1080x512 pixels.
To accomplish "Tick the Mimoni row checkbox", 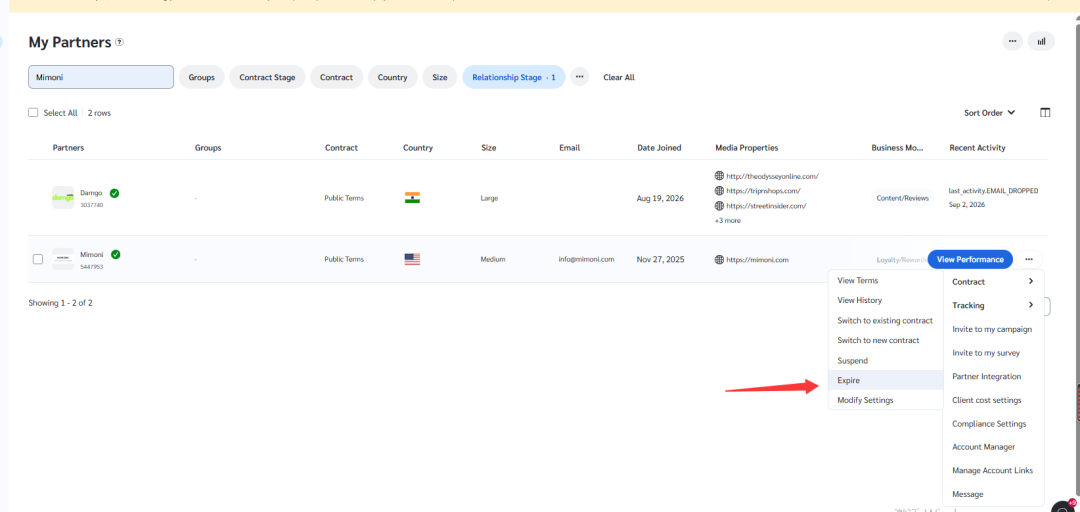I will pos(38,259).
